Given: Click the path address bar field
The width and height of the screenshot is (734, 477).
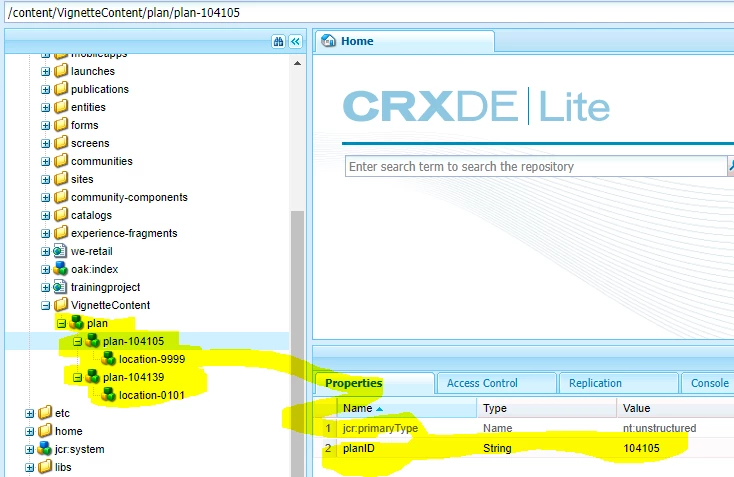Looking at the screenshot, I should (x=369, y=12).
